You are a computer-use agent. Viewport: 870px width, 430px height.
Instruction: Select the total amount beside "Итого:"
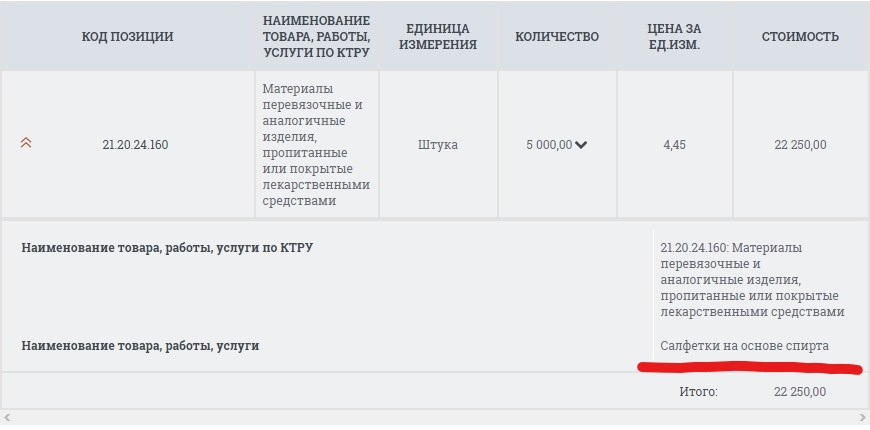800,392
